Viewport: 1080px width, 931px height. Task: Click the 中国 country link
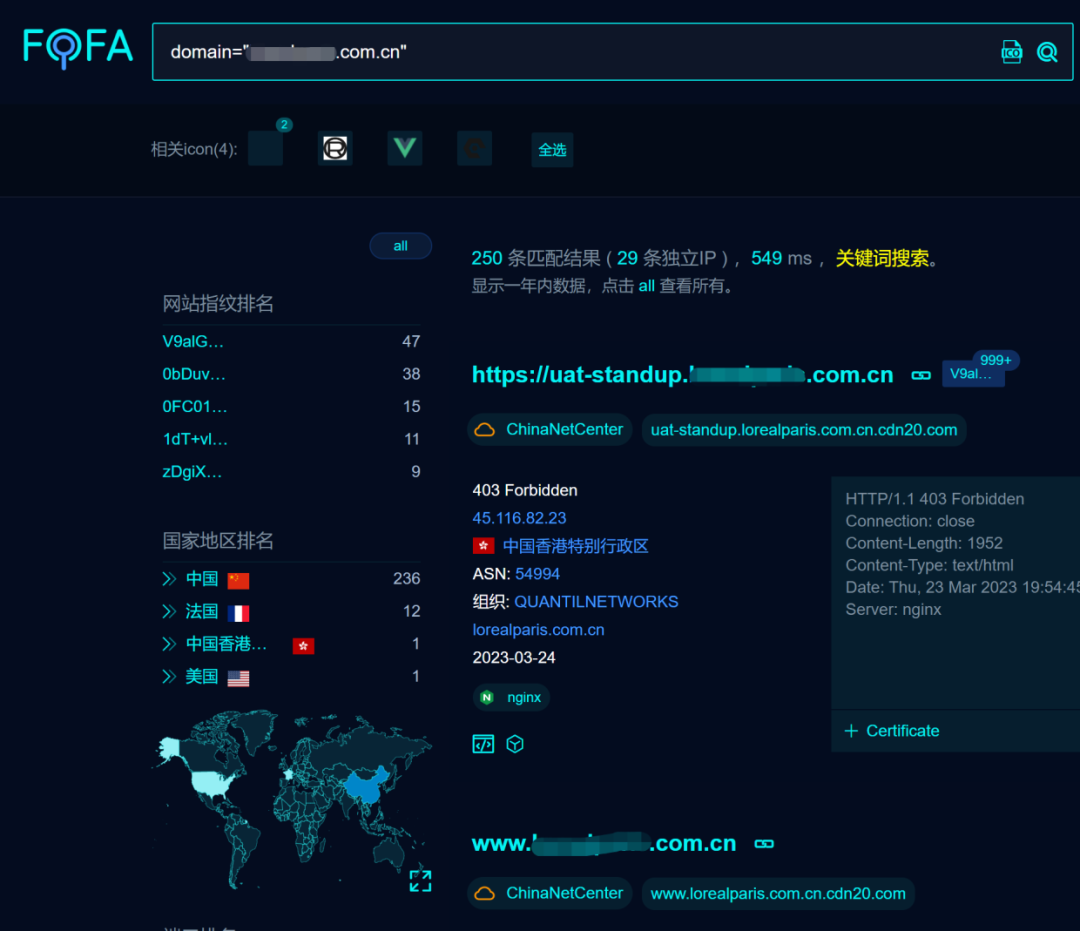tap(202, 579)
